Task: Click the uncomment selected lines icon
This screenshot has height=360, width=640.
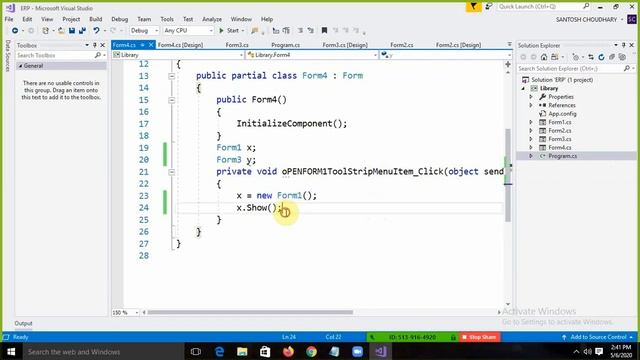Action: click(311, 31)
